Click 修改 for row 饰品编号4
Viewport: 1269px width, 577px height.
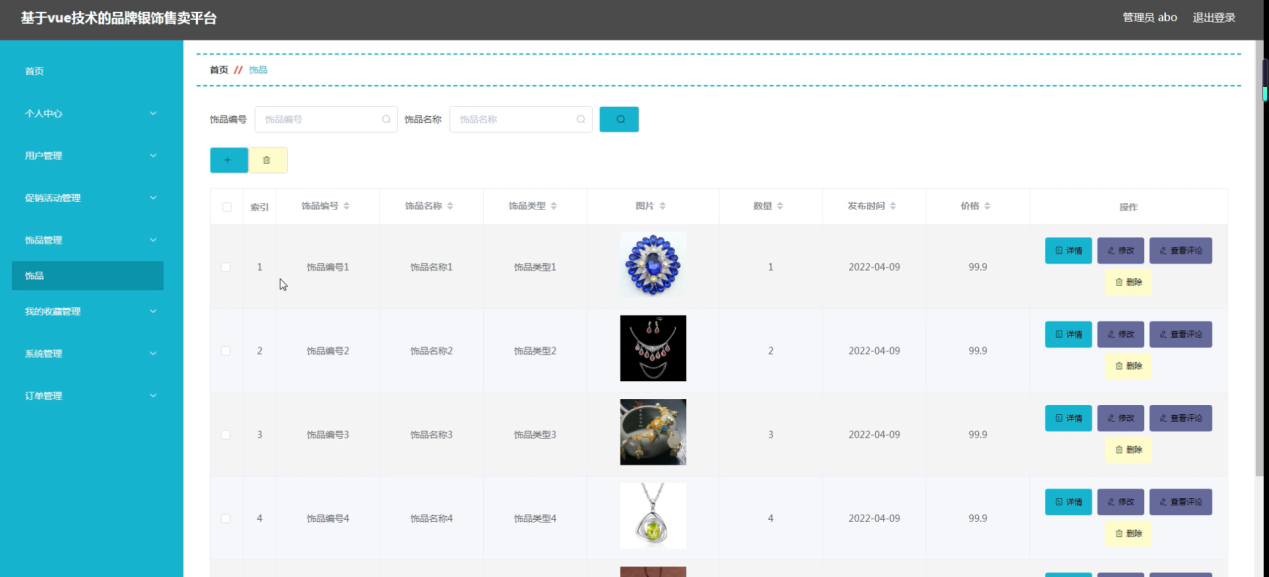click(x=1120, y=502)
